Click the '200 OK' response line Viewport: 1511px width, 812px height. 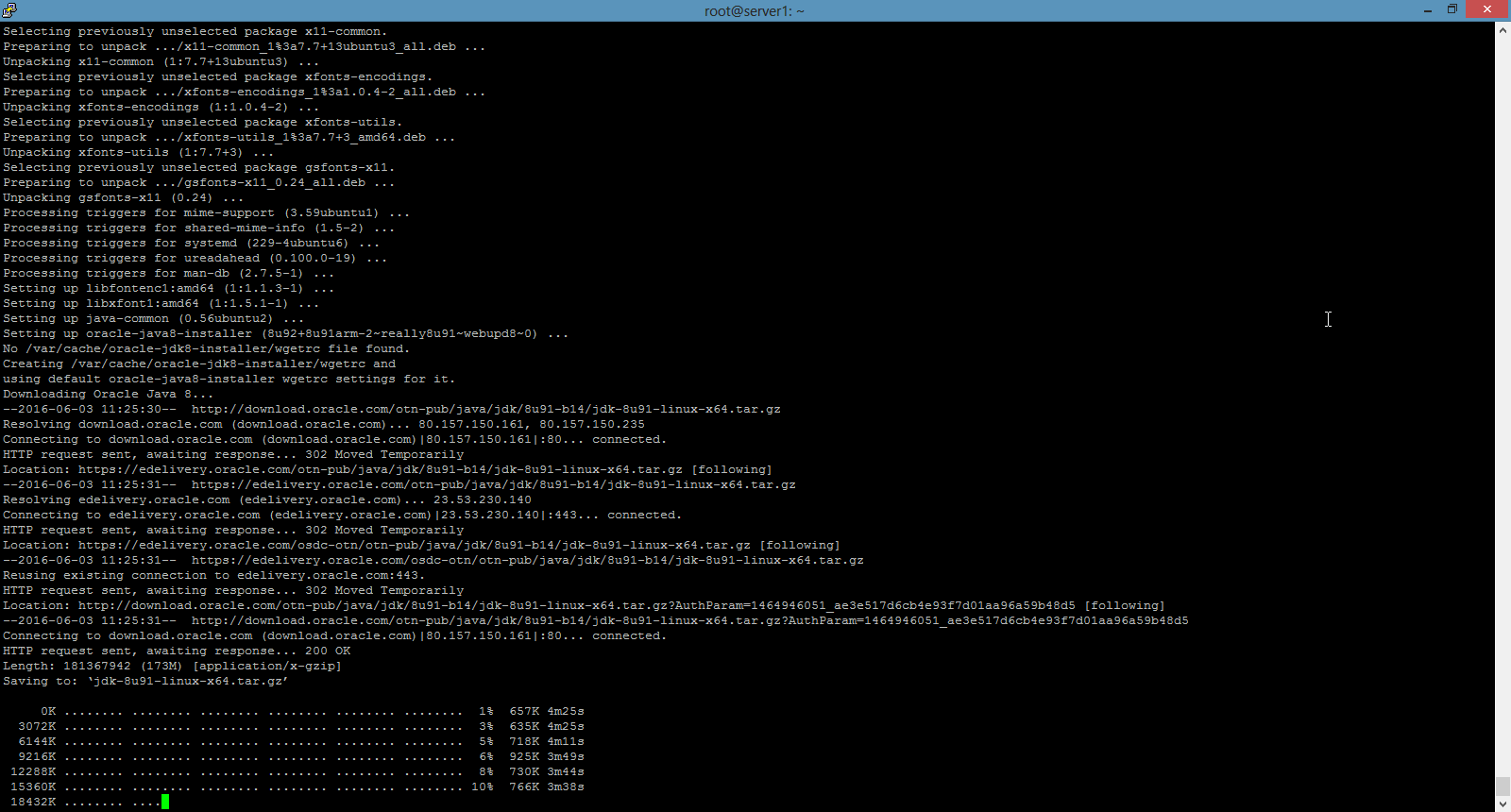pos(177,651)
